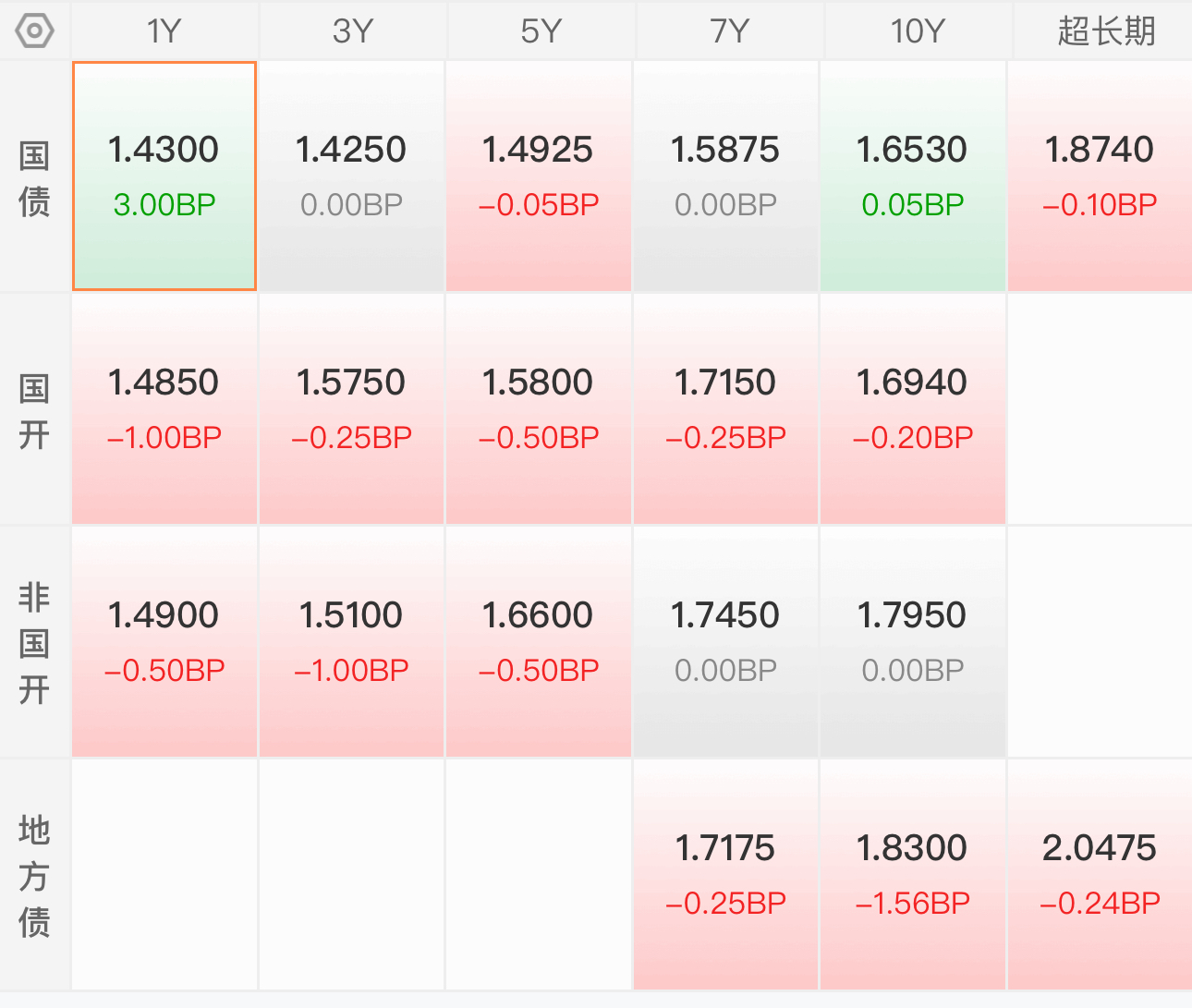
Task: Click the 国开 10Y cell 1.6940
Action: 912,409
